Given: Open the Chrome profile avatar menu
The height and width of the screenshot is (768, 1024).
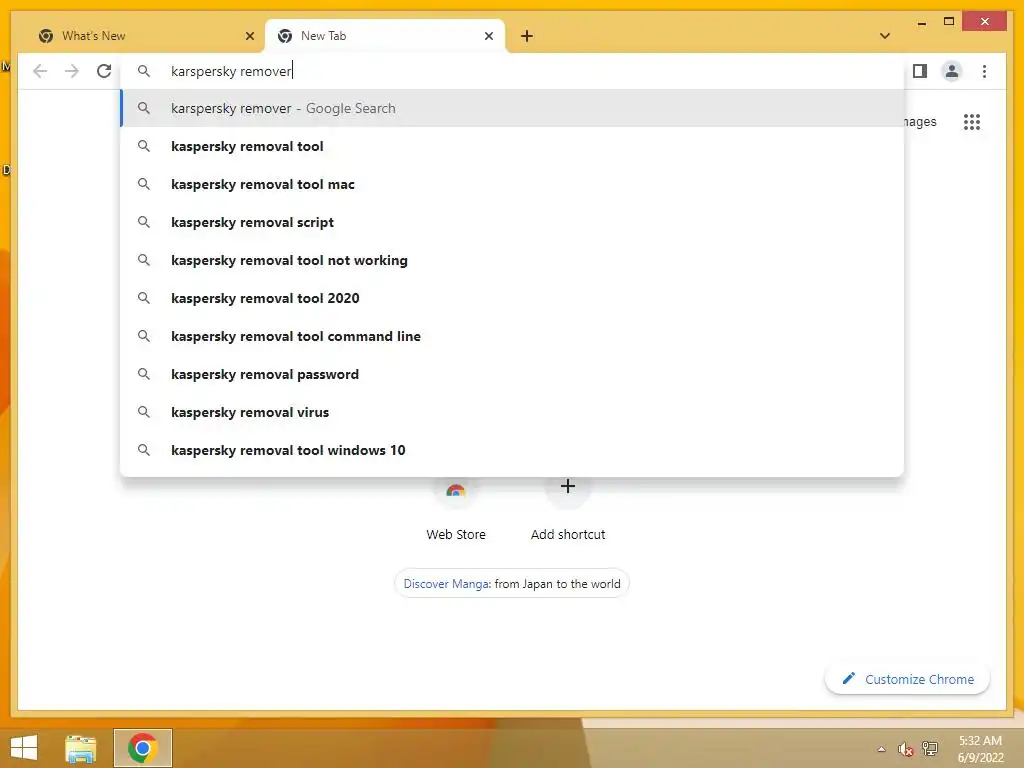Looking at the screenshot, I should [x=952, y=71].
